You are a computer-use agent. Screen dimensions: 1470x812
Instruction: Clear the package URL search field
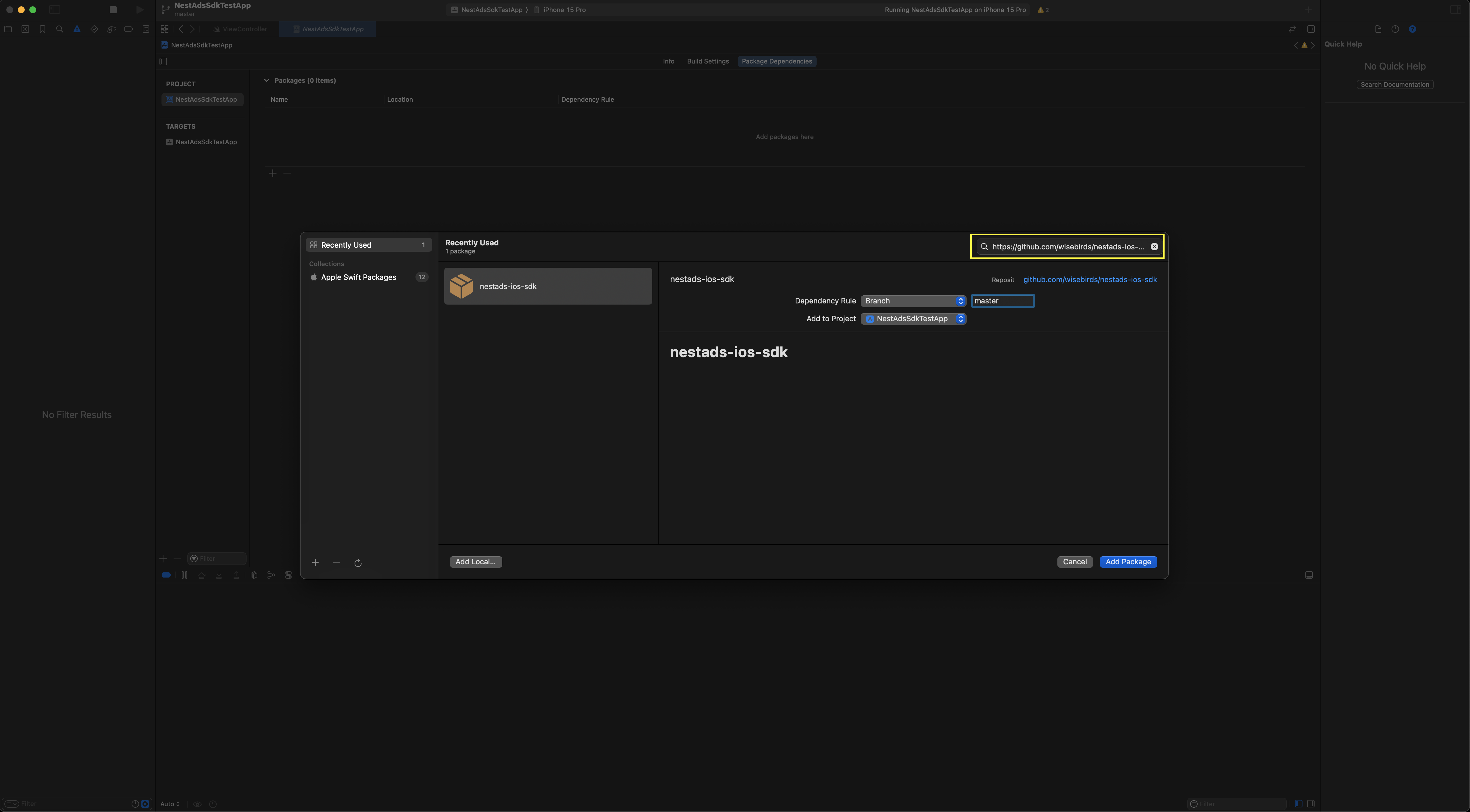1154,247
